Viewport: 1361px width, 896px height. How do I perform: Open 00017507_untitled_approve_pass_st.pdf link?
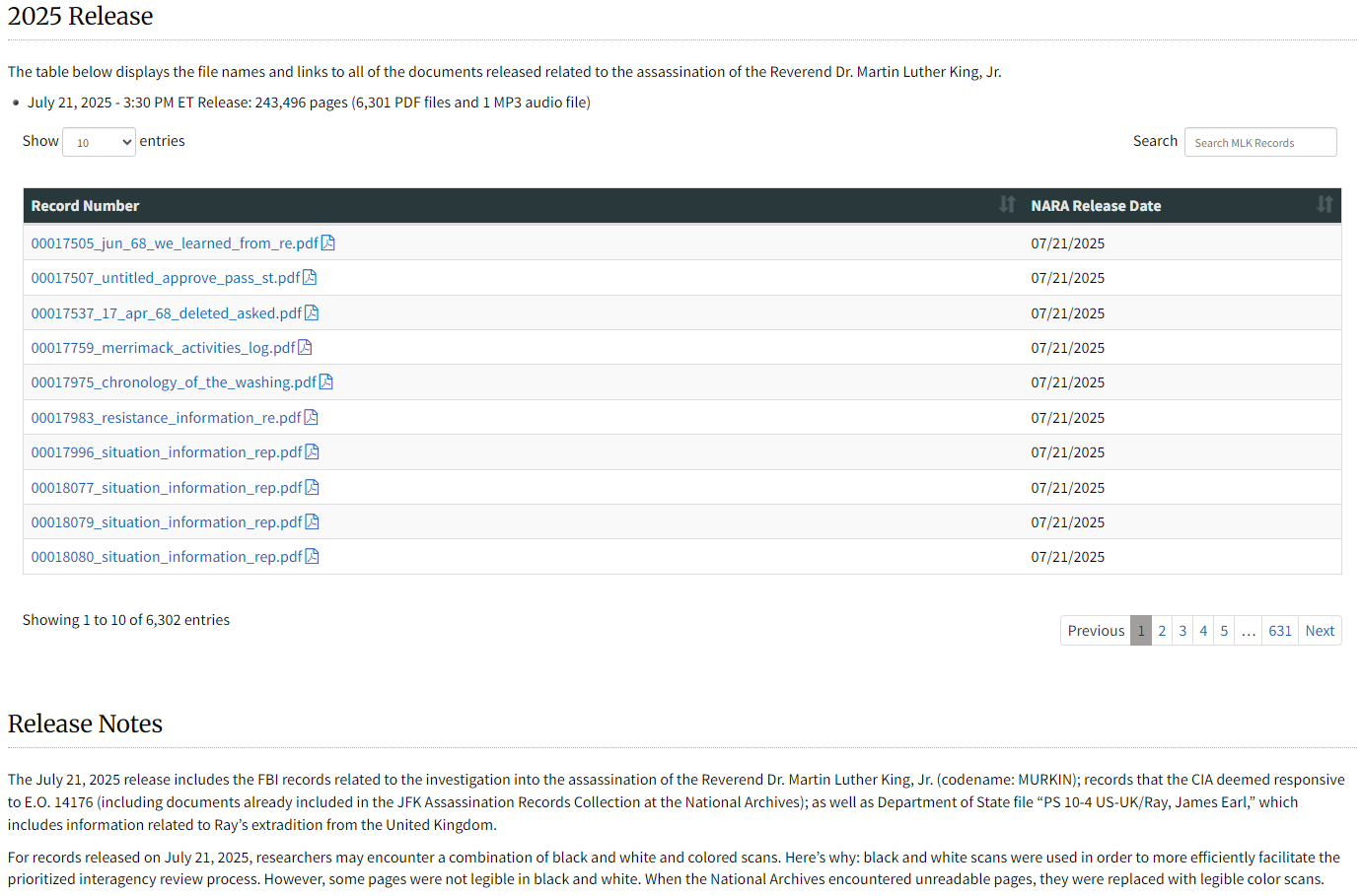[166, 277]
